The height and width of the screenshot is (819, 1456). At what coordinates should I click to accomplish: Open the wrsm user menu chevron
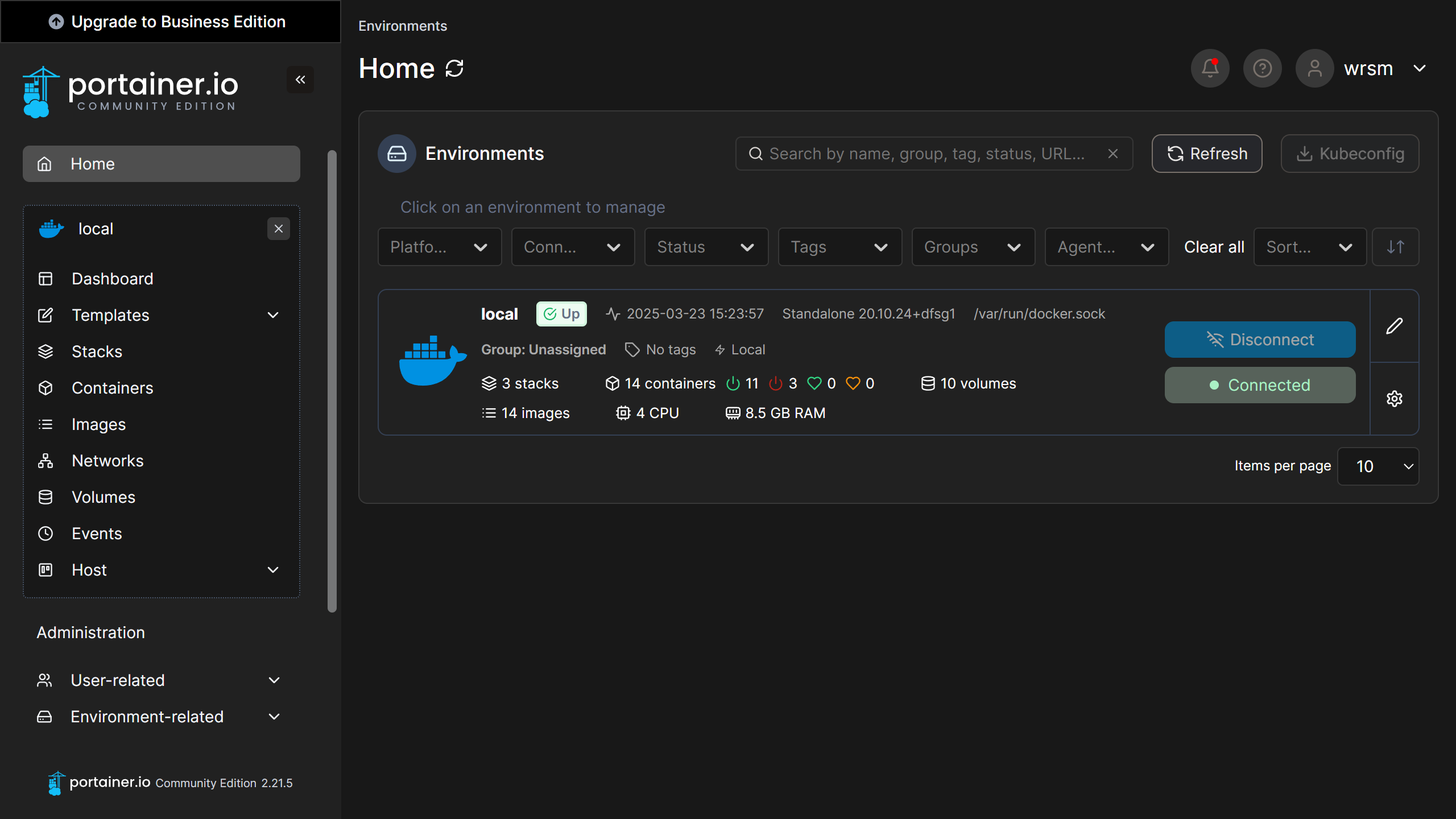1420,68
